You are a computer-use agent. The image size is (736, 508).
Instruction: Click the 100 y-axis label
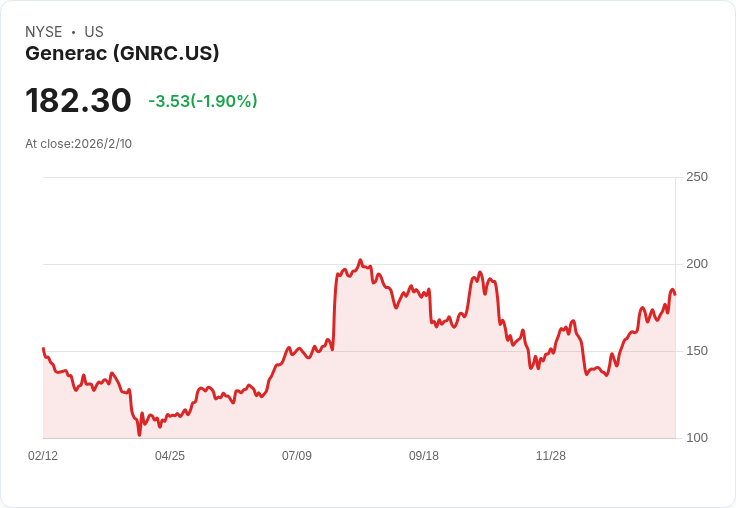click(697, 438)
